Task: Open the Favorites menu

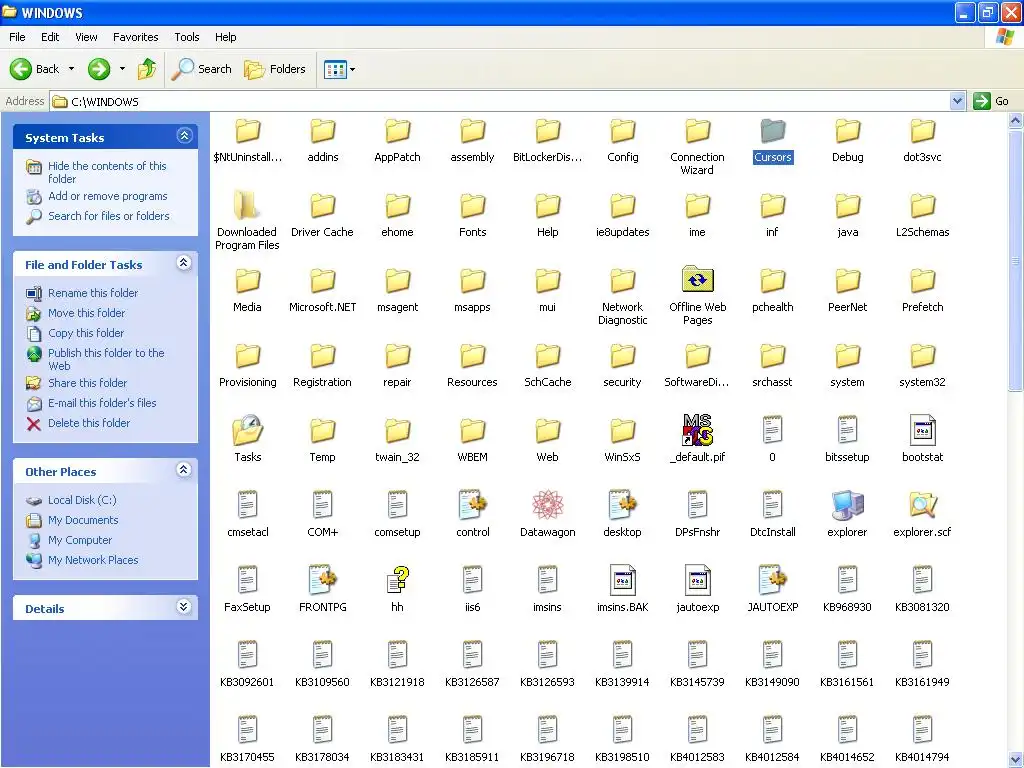Action: tap(135, 37)
